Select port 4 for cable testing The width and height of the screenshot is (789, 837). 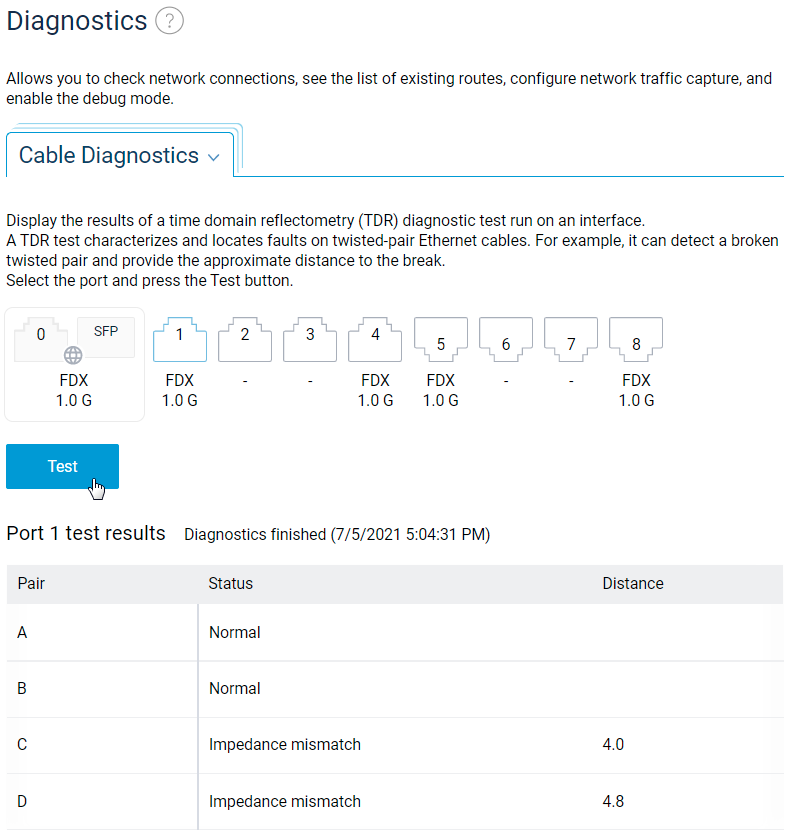[x=374, y=340]
